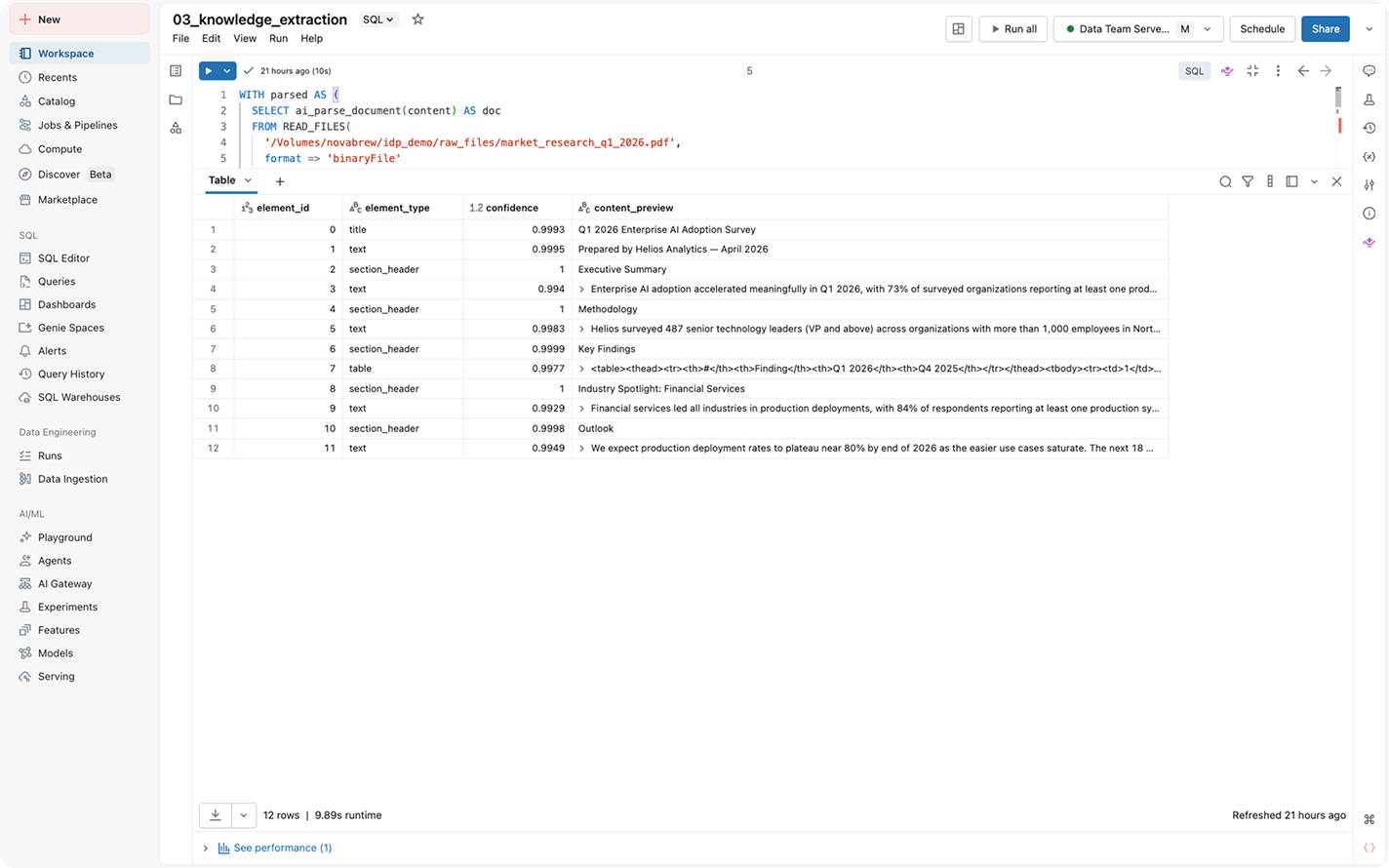
Task: Download the query results
Action: (x=216, y=815)
